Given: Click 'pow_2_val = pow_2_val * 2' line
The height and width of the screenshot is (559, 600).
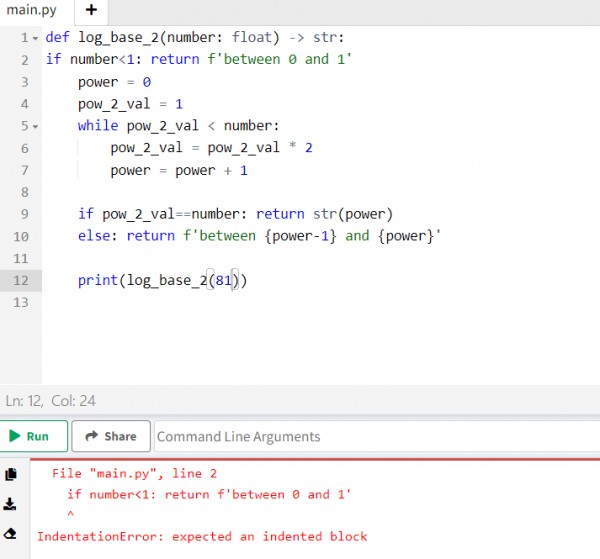Looking at the screenshot, I should point(212,148).
